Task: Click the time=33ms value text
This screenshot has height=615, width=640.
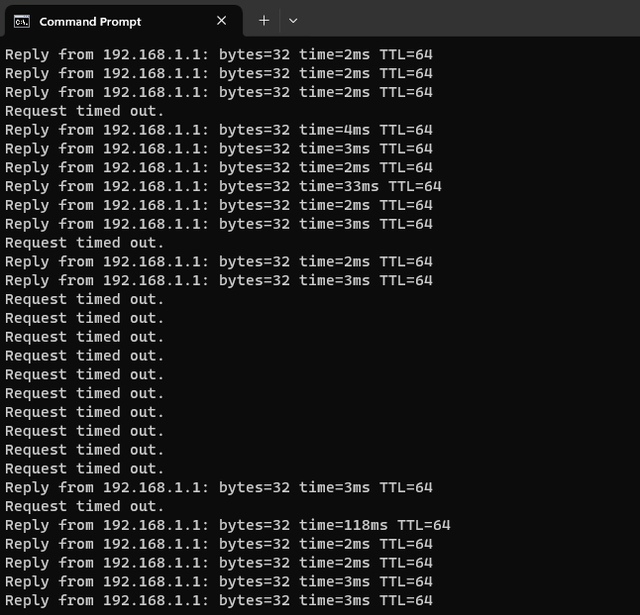Action: point(339,186)
